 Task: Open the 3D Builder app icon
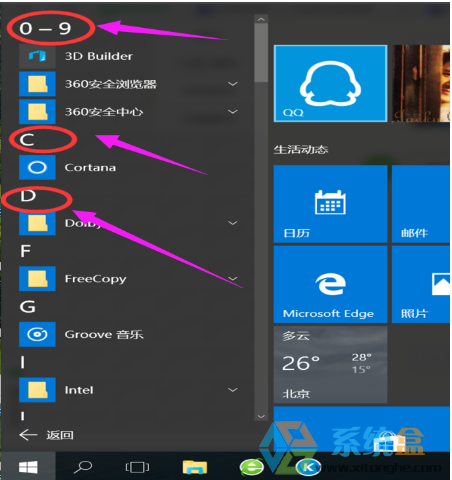pos(37,56)
